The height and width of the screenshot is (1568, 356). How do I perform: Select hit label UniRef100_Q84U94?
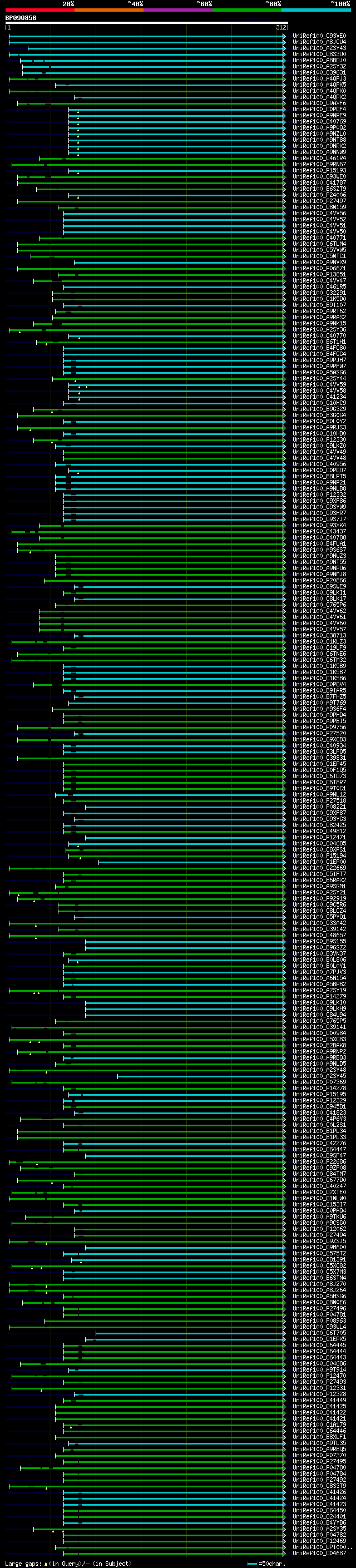tap(319, 1015)
